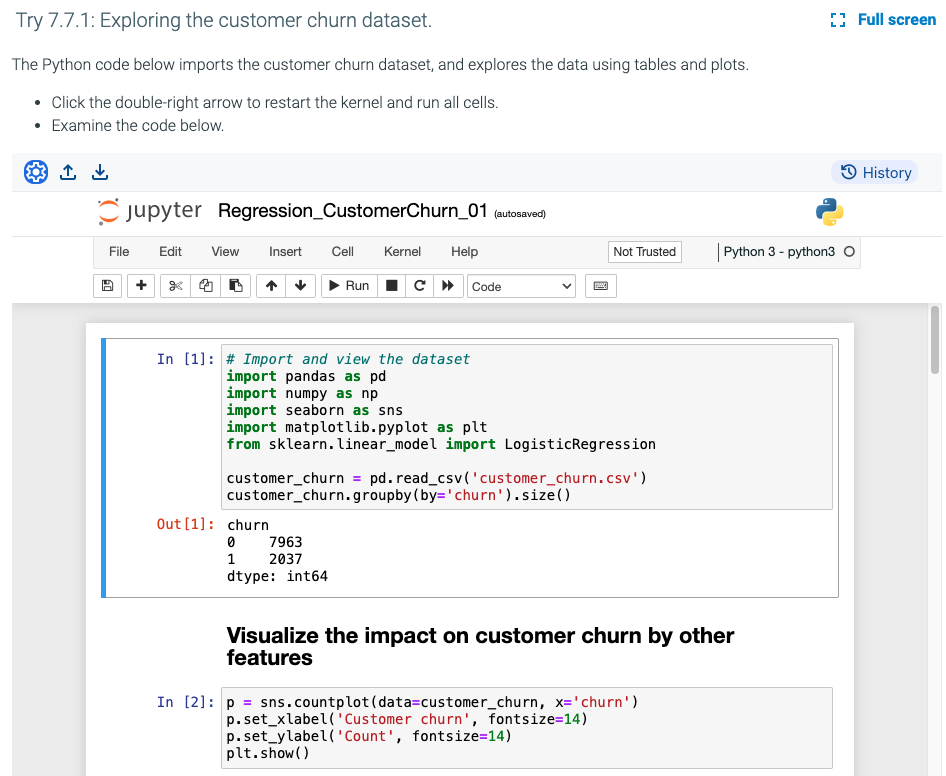946x776 pixels.
Task: Insert a cell below with plus icon
Action: pos(141,286)
